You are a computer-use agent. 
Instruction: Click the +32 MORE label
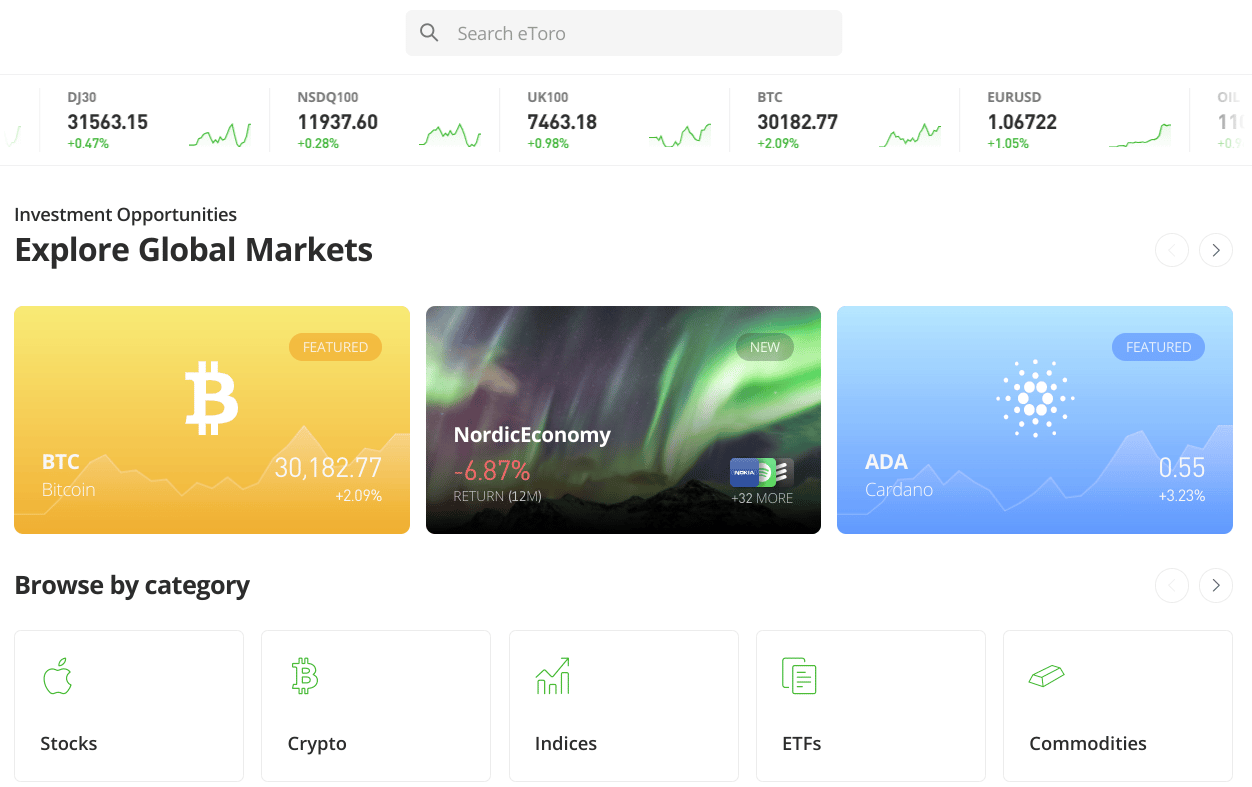point(762,498)
